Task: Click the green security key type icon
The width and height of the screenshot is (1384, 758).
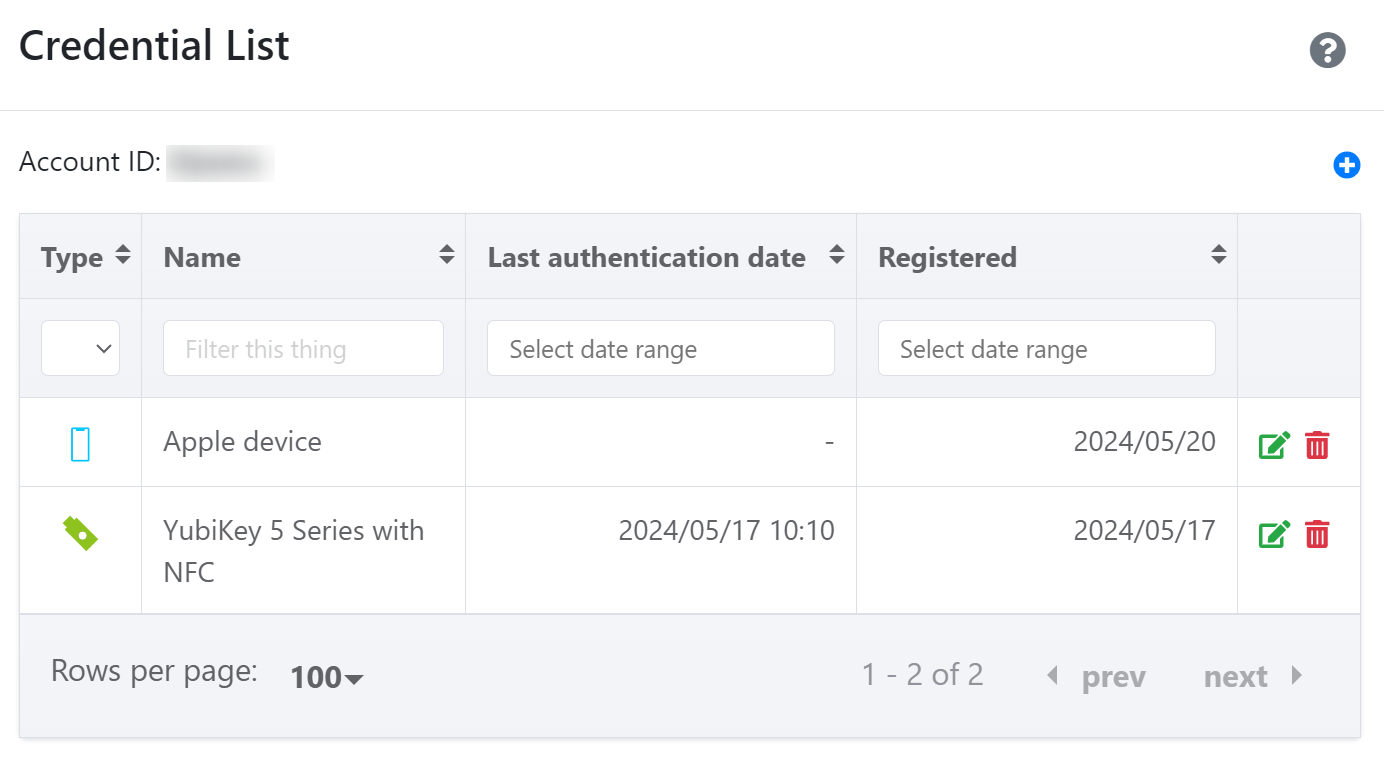Action: 80,533
